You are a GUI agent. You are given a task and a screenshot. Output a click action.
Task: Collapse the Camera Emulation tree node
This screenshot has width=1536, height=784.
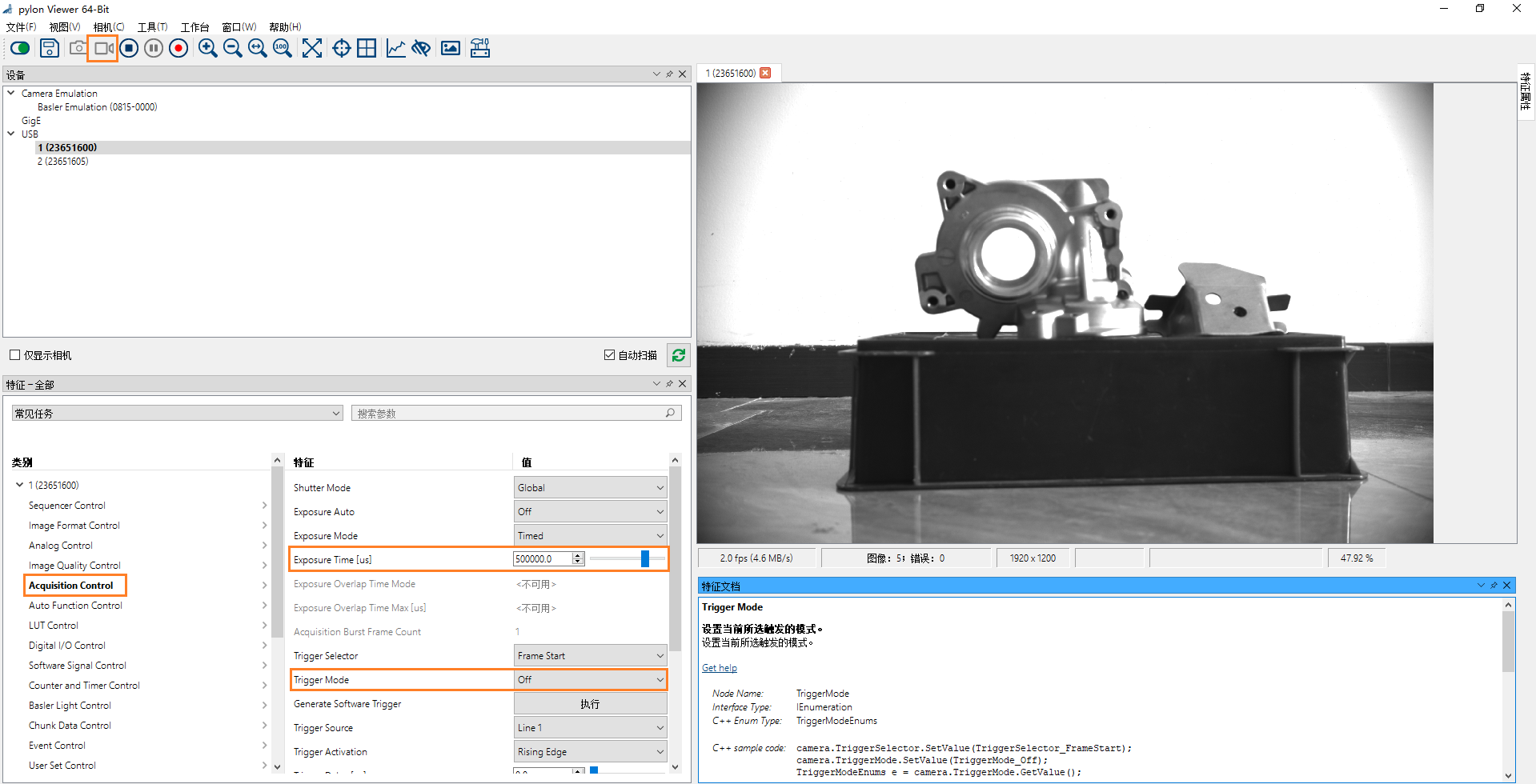coord(11,94)
